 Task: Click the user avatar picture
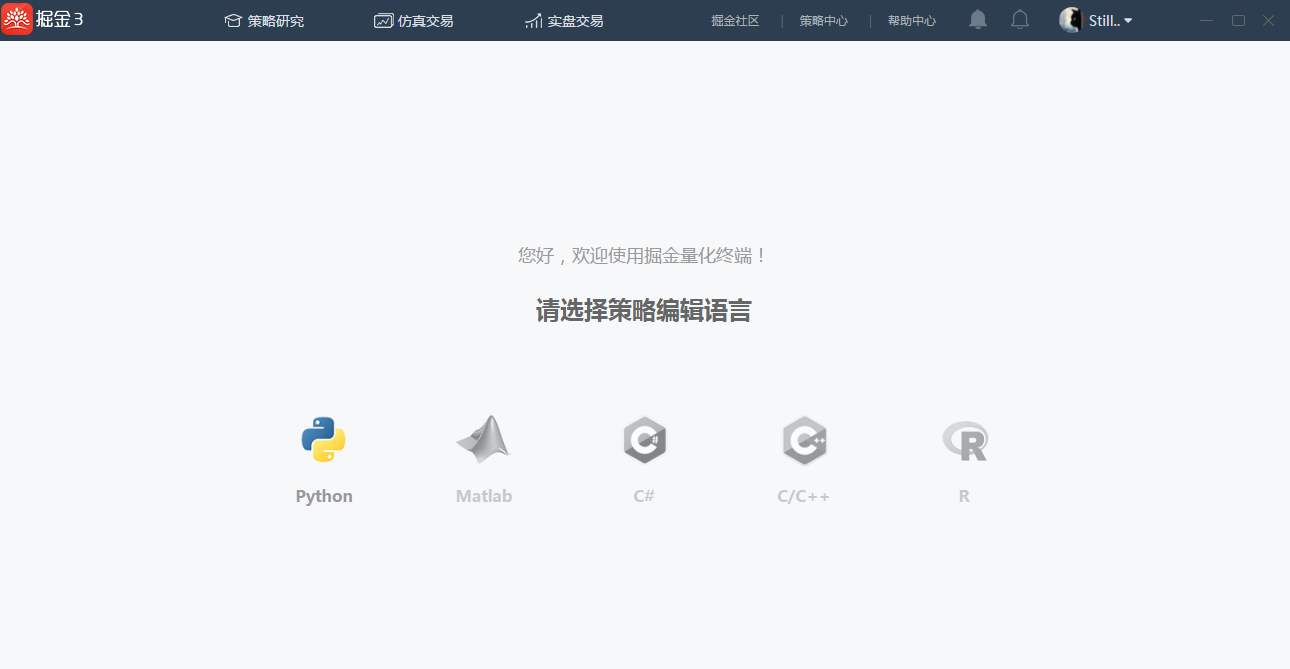[1071, 20]
